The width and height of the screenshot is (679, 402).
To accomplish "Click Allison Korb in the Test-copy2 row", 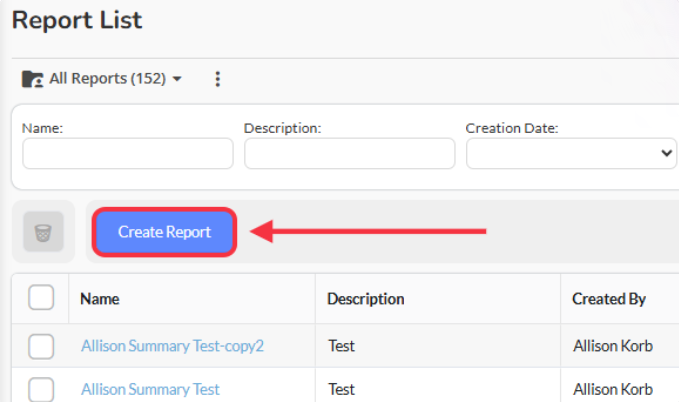I will coord(613,346).
